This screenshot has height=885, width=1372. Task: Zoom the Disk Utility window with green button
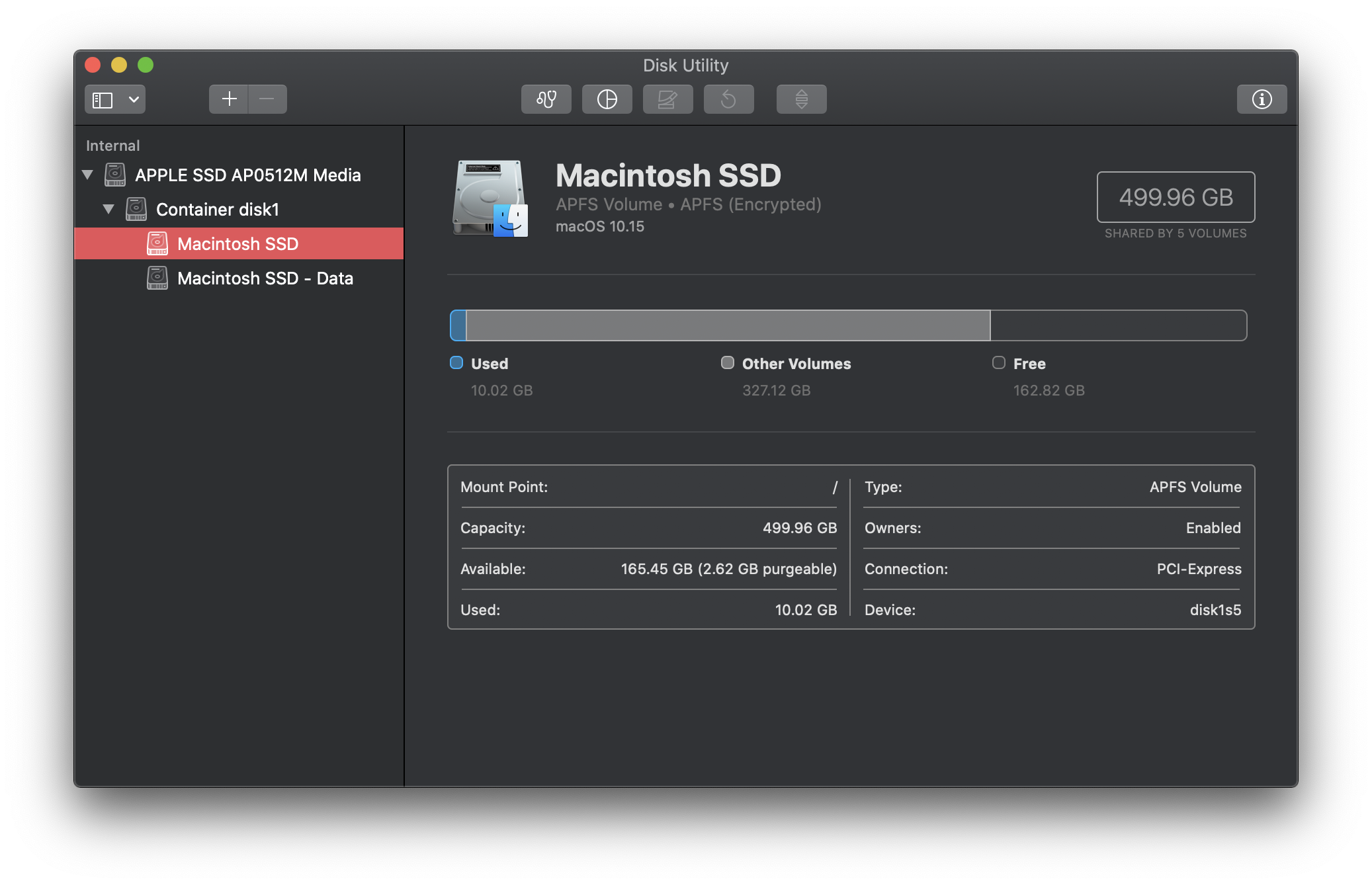click(x=146, y=65)
